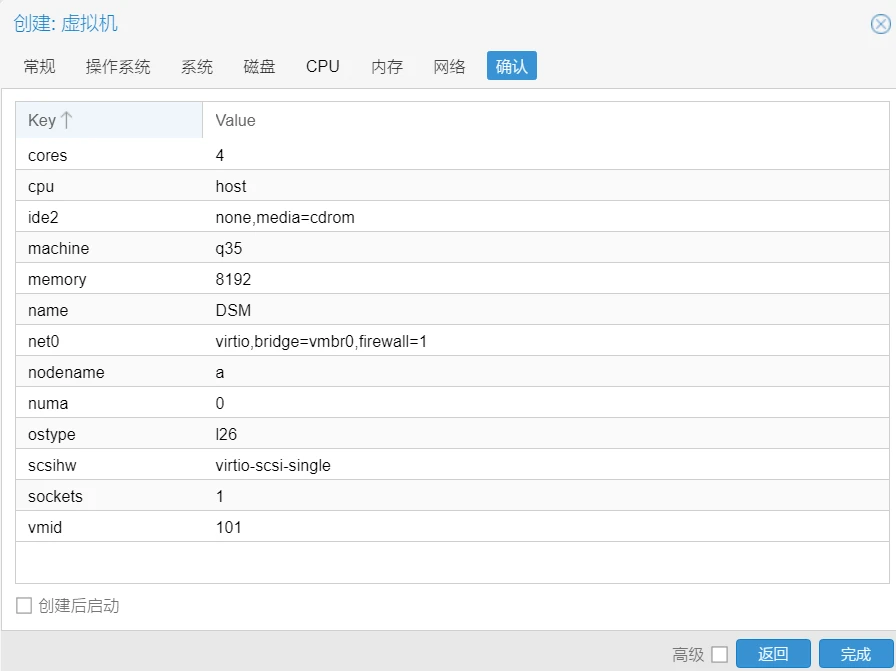Close the Create VM dialog
Image resolution: width=896 pixels, height=671 pixels.
tap(880, 24)
